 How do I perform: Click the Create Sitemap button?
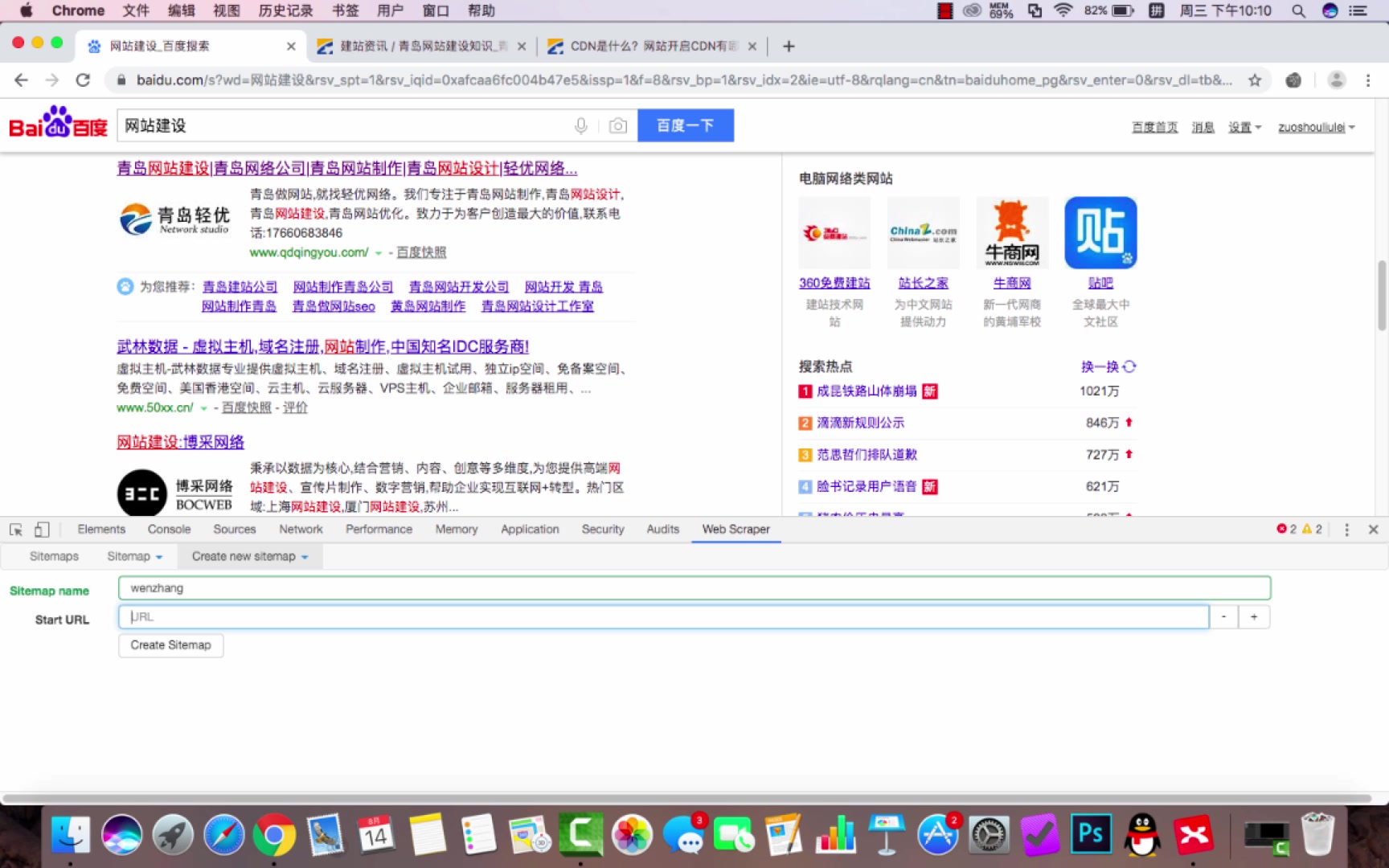[x=171, y=645]
